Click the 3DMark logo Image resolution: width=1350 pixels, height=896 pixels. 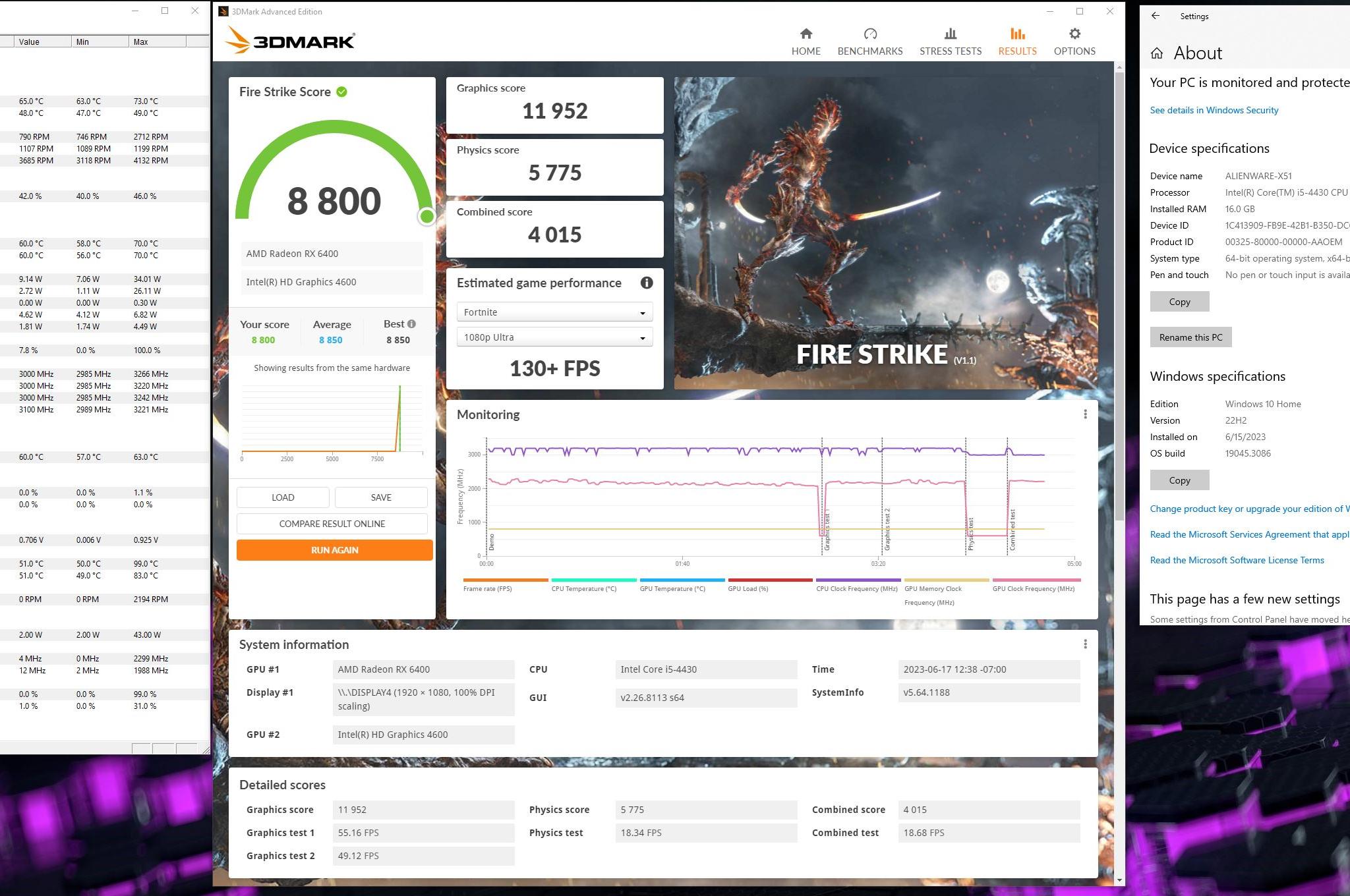(x=290, y=40)
